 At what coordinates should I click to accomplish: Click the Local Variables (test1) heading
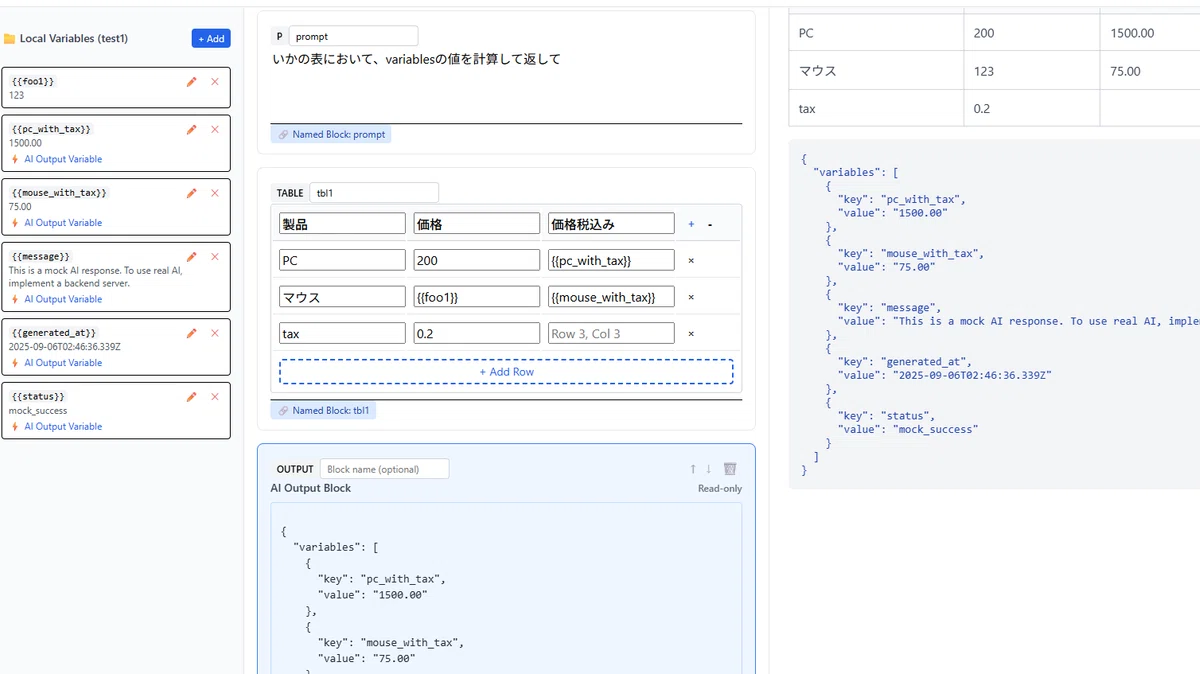[74, 39]
